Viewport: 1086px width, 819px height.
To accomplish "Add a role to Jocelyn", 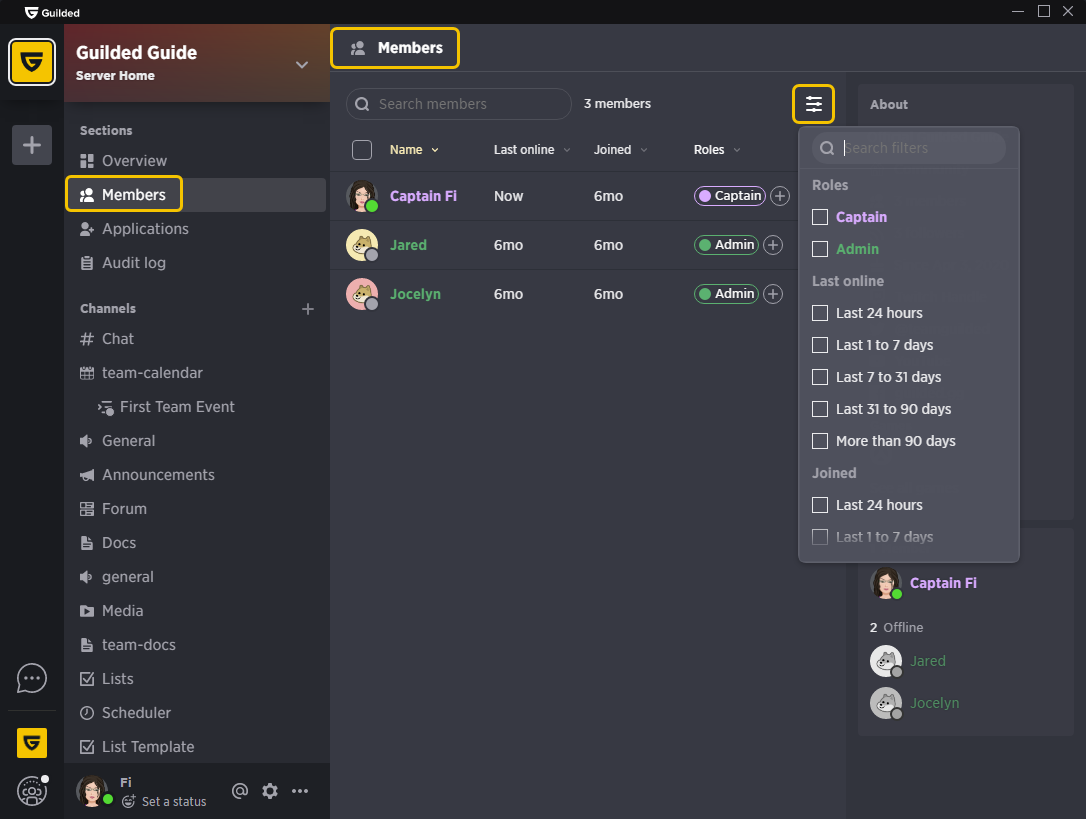I will [773, 294].
